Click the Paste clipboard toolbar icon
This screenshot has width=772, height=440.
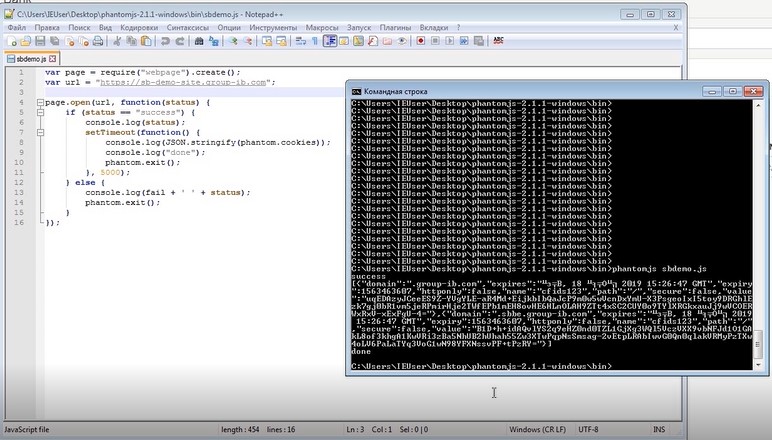tap(146, 41)
